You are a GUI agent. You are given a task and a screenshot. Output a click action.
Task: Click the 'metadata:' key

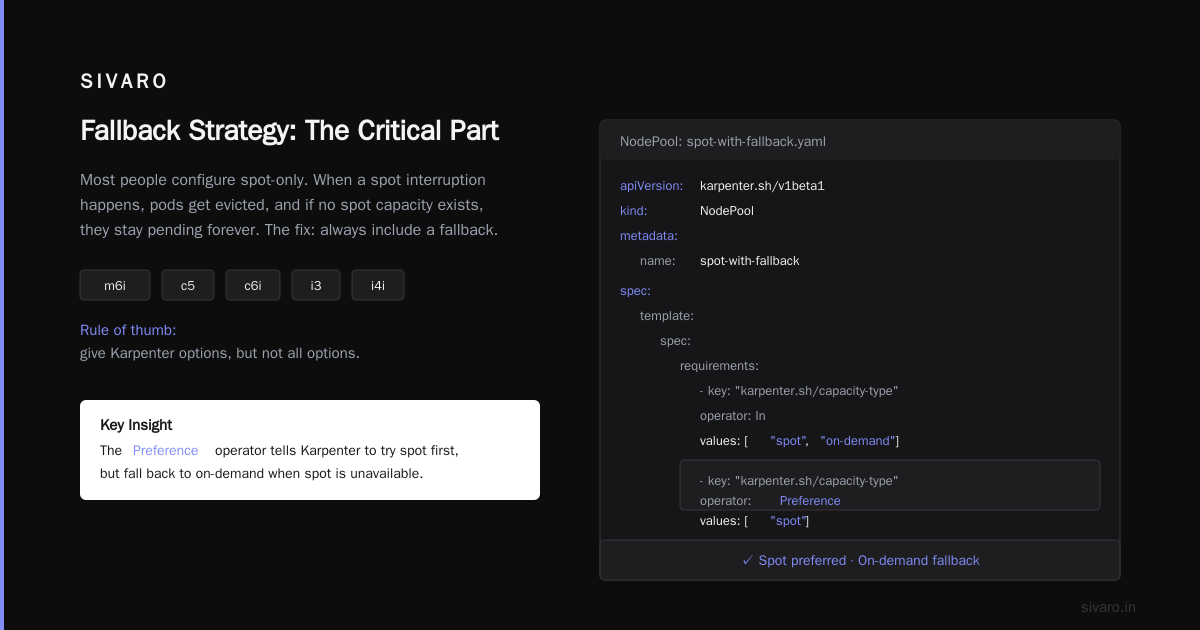649,236
